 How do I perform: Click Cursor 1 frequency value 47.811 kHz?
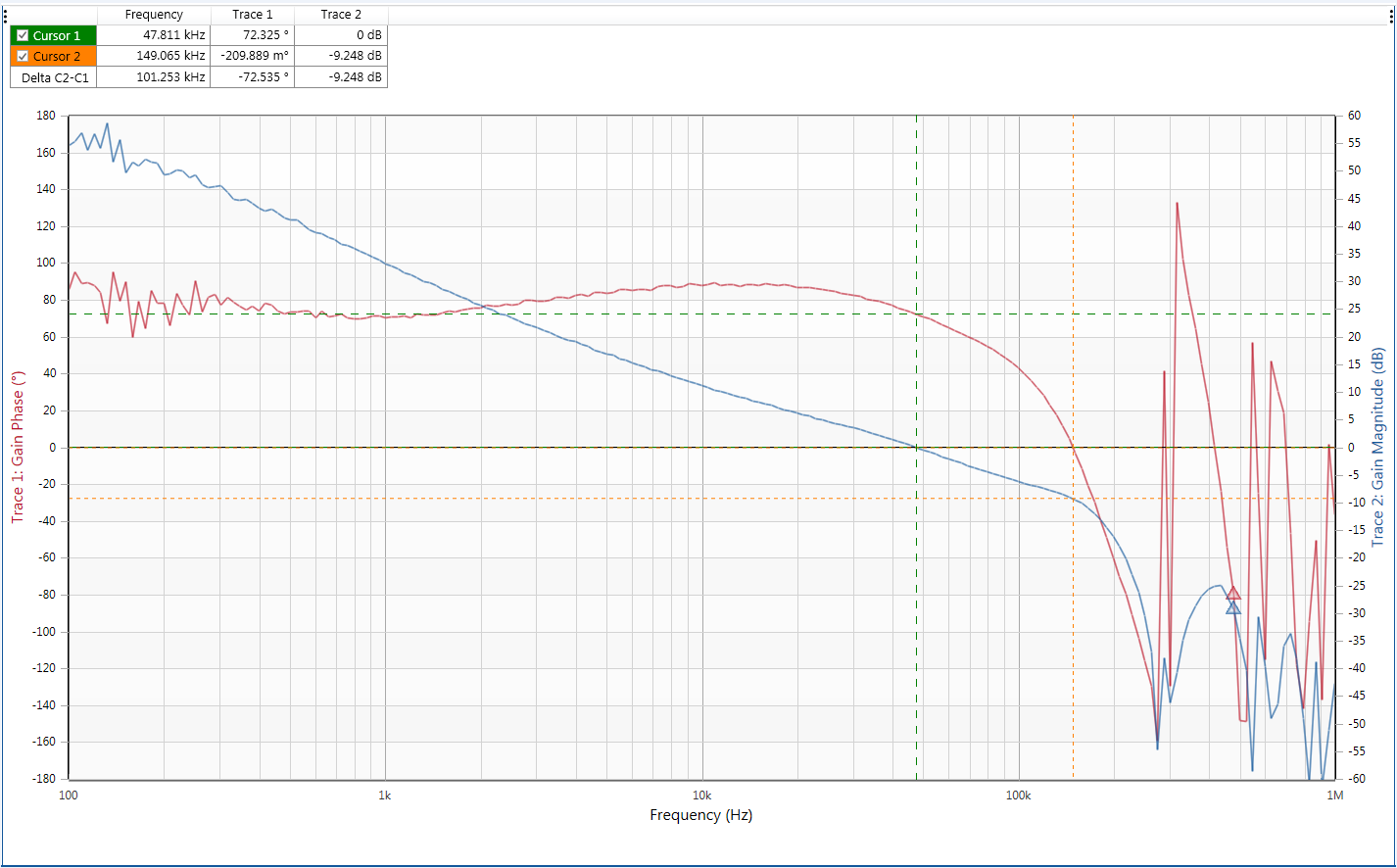[x=173, y=36]
